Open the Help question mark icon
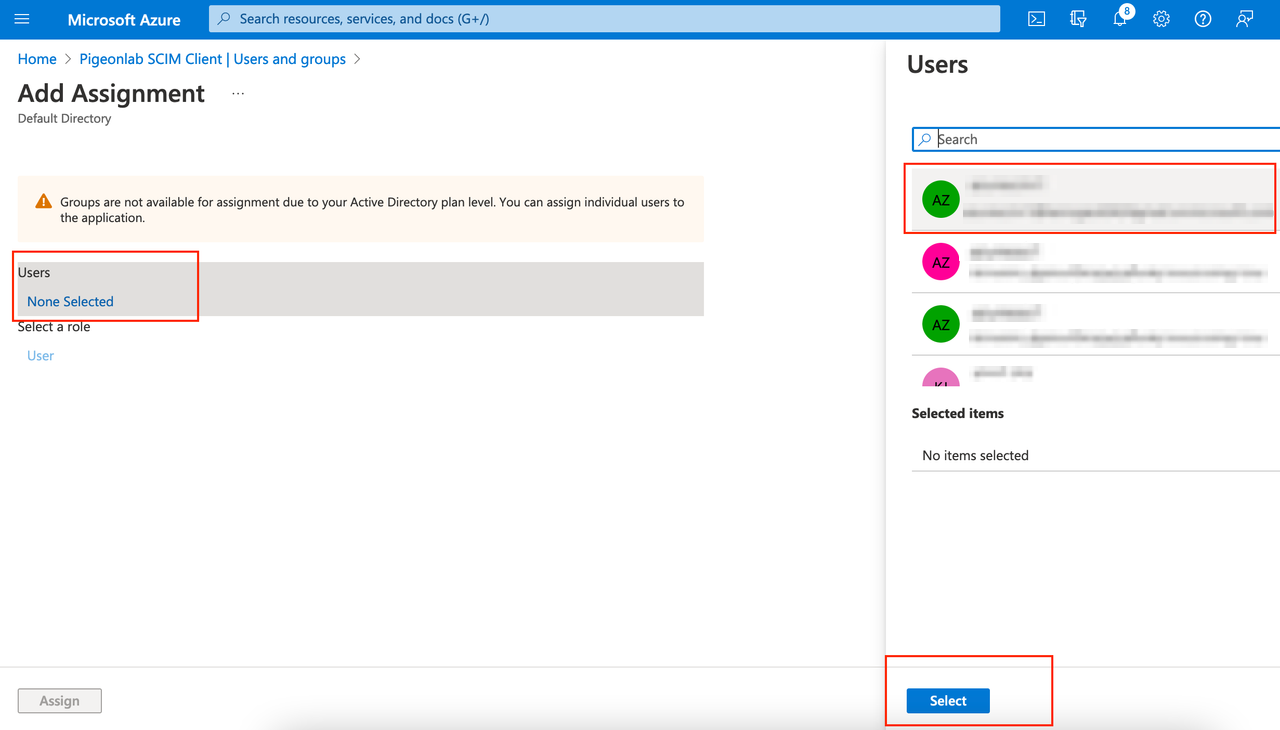 click(x=1203, y=19)
